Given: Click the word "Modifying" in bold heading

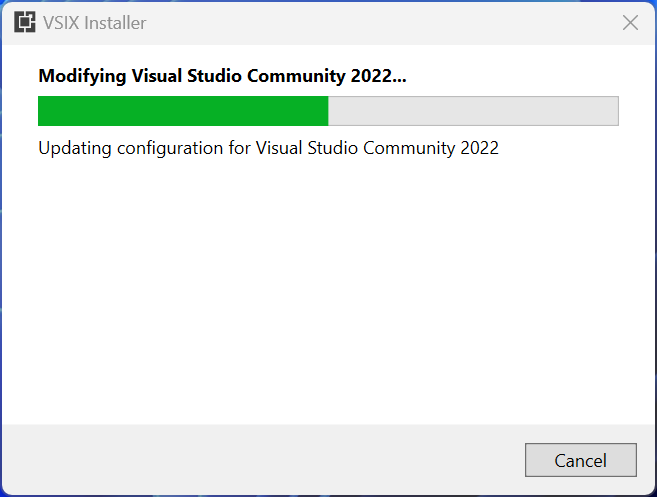Looking at the screenshot, I should pos(82,76).
